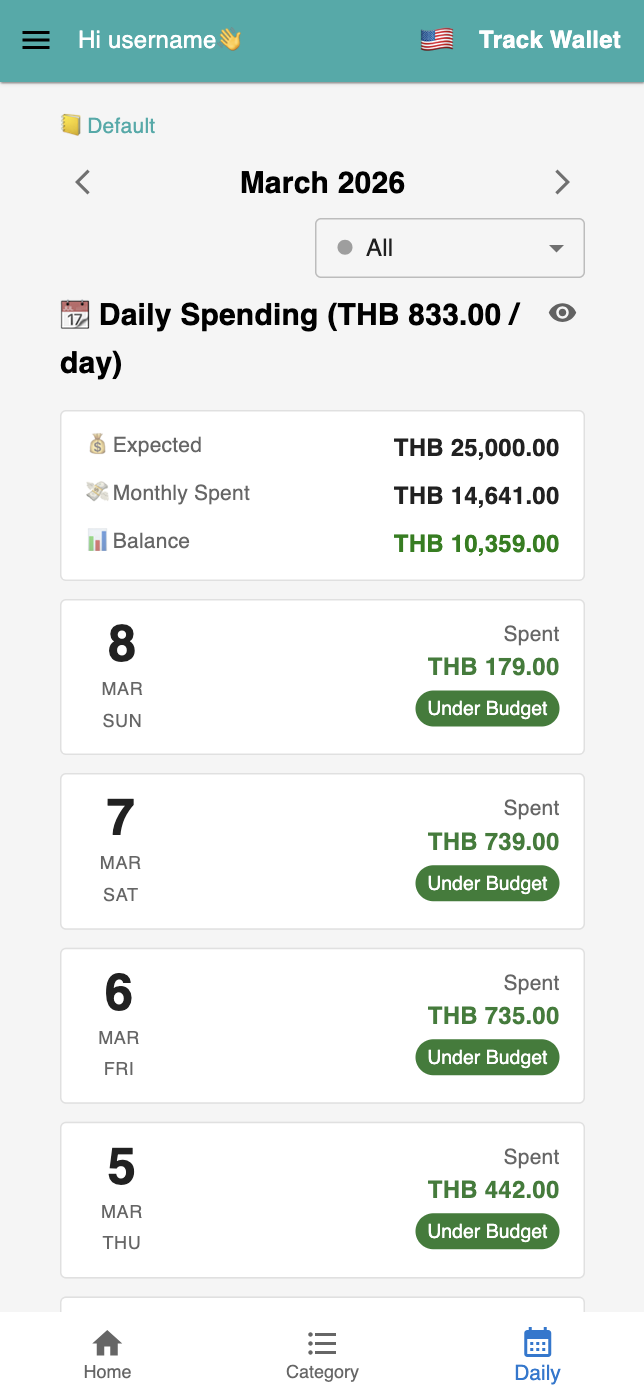Toggle amount visibility with the eye icon

pos(562,314)
